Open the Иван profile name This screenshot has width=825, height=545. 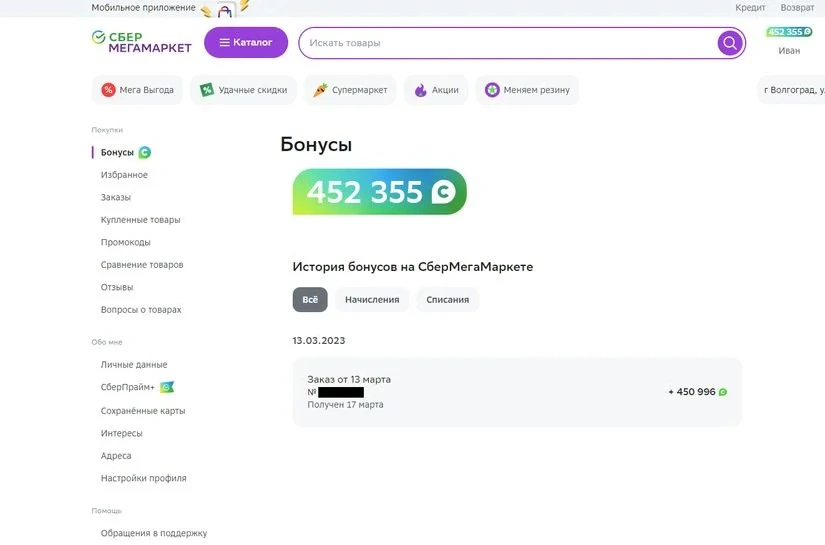pyautogui.click(x=789, y=51)
